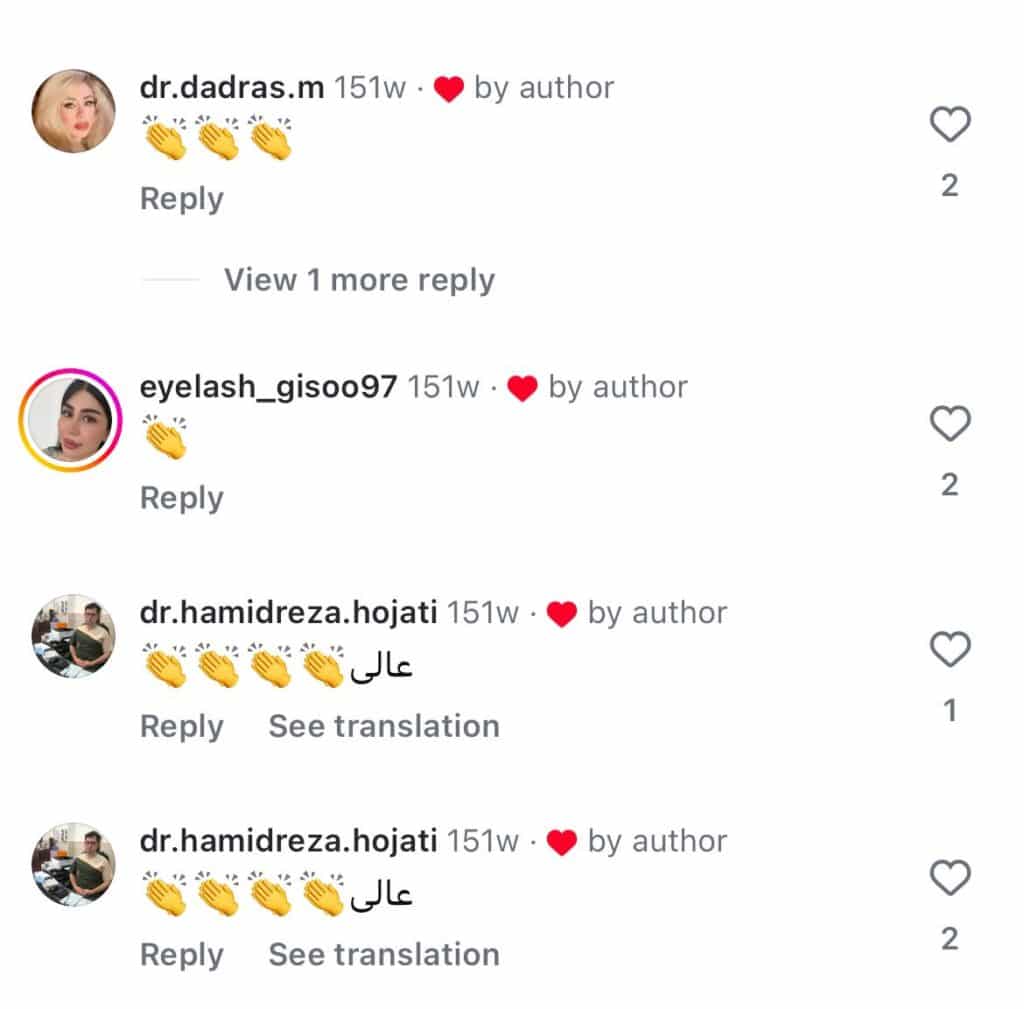Expand View 1 more reply
1024x1009 pixels.
(359, 280)
